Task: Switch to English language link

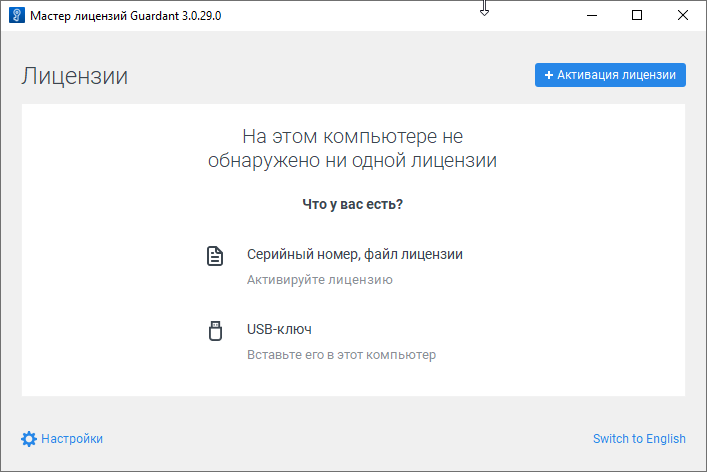Action: pos(639,439)
